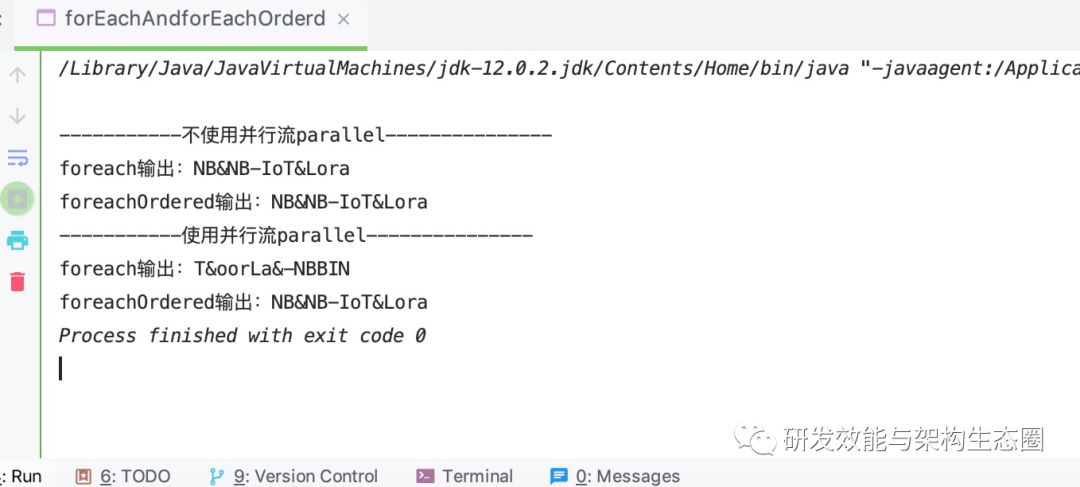Clear console with the red trash icon
The height and width of the screenshot is (487, 1080).
pyautogui.click(x=18, y=282)
